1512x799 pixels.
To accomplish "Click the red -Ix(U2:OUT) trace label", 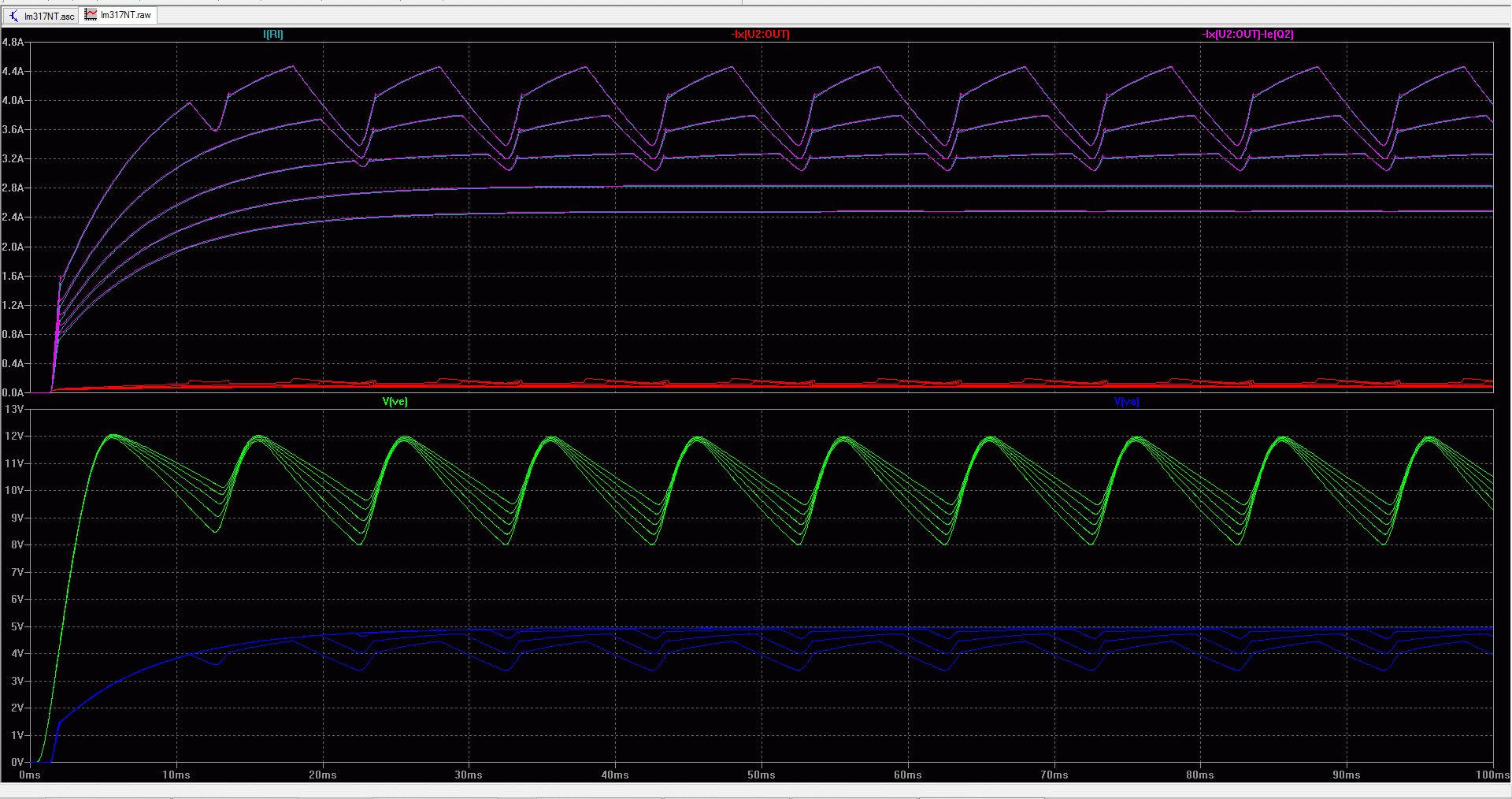I will click(760, 35).
